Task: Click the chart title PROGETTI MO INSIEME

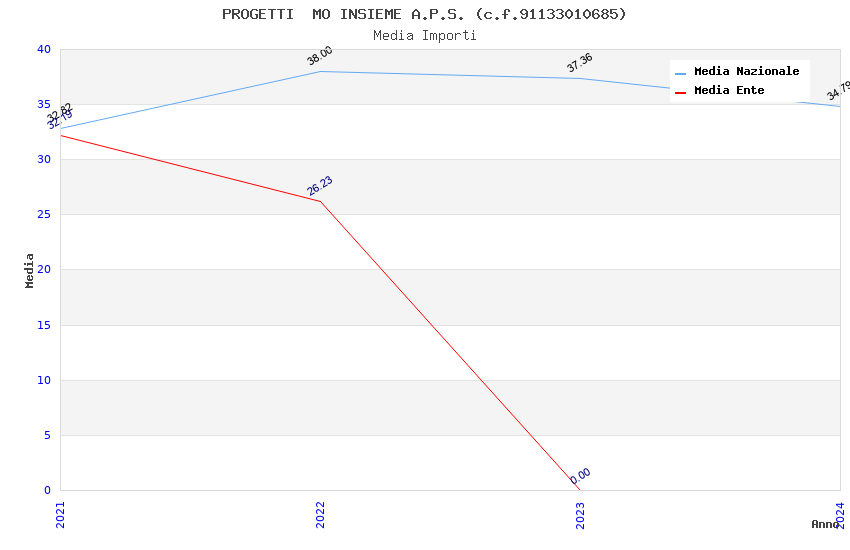Action: pos(424,14)
